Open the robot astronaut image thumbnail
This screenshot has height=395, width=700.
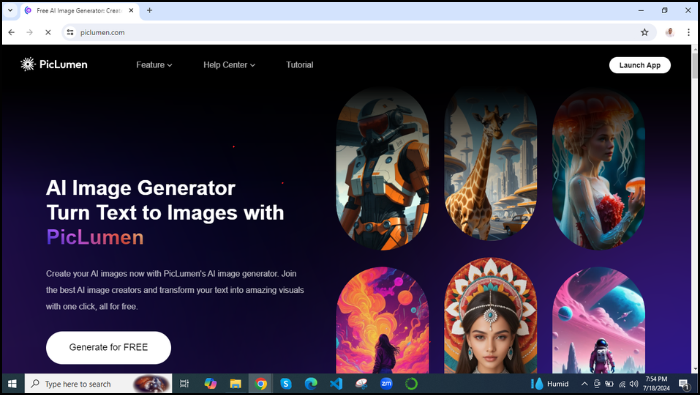[383, 169]
